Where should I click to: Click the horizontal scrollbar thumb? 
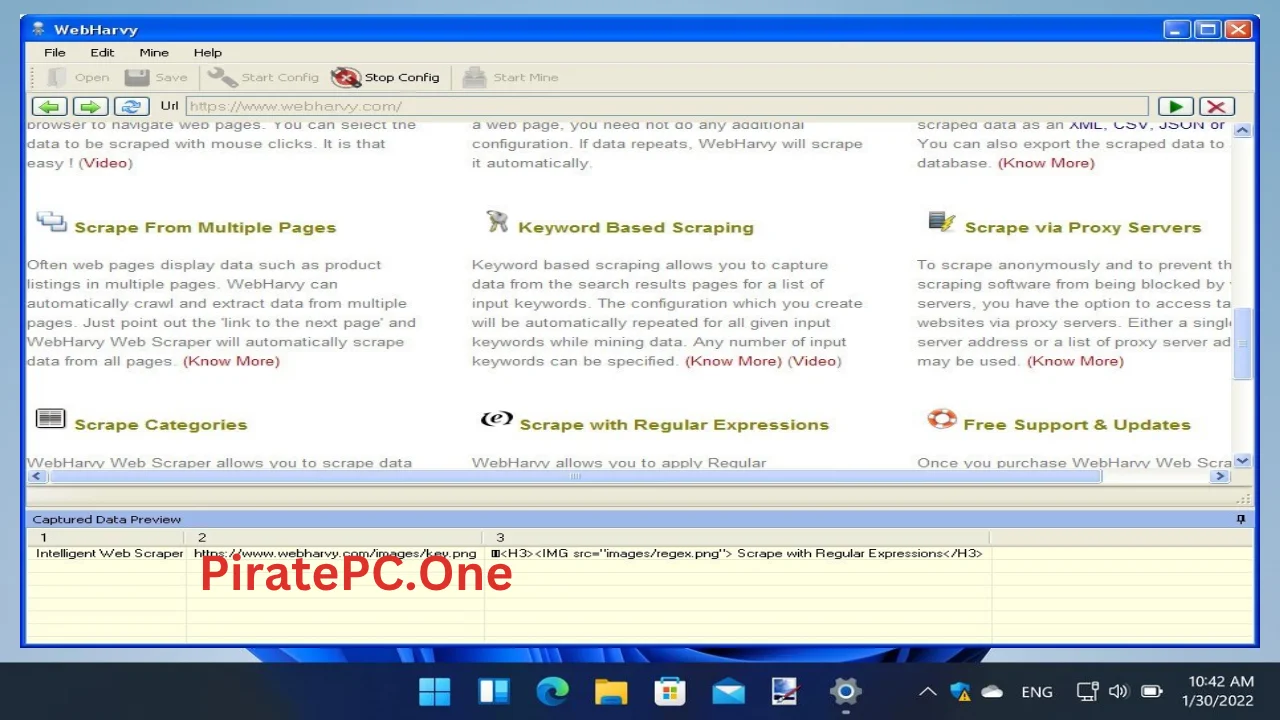(x=575, y=477)
